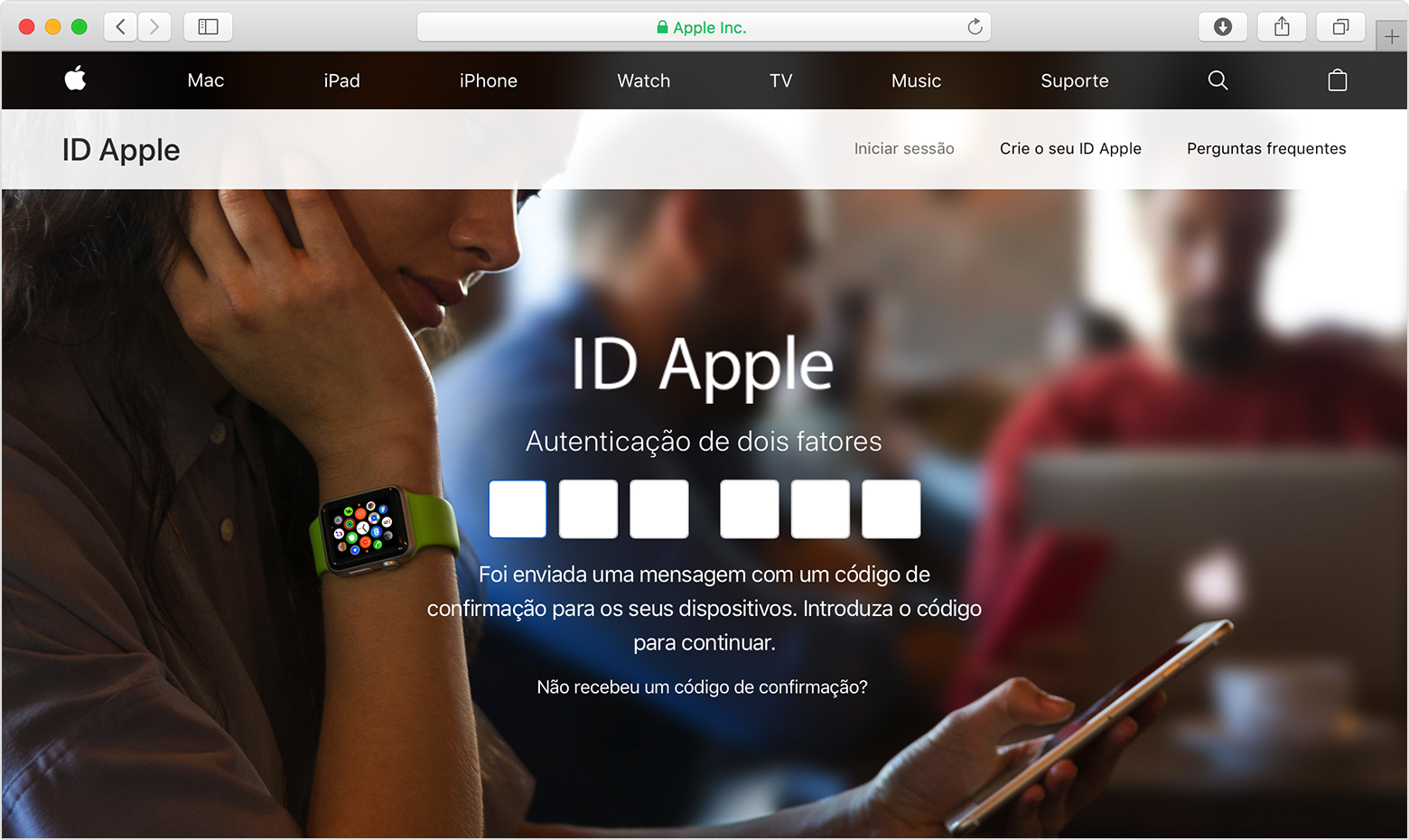
Task: Focus the fourth verification code box
Action: click(x=750, y=509)
